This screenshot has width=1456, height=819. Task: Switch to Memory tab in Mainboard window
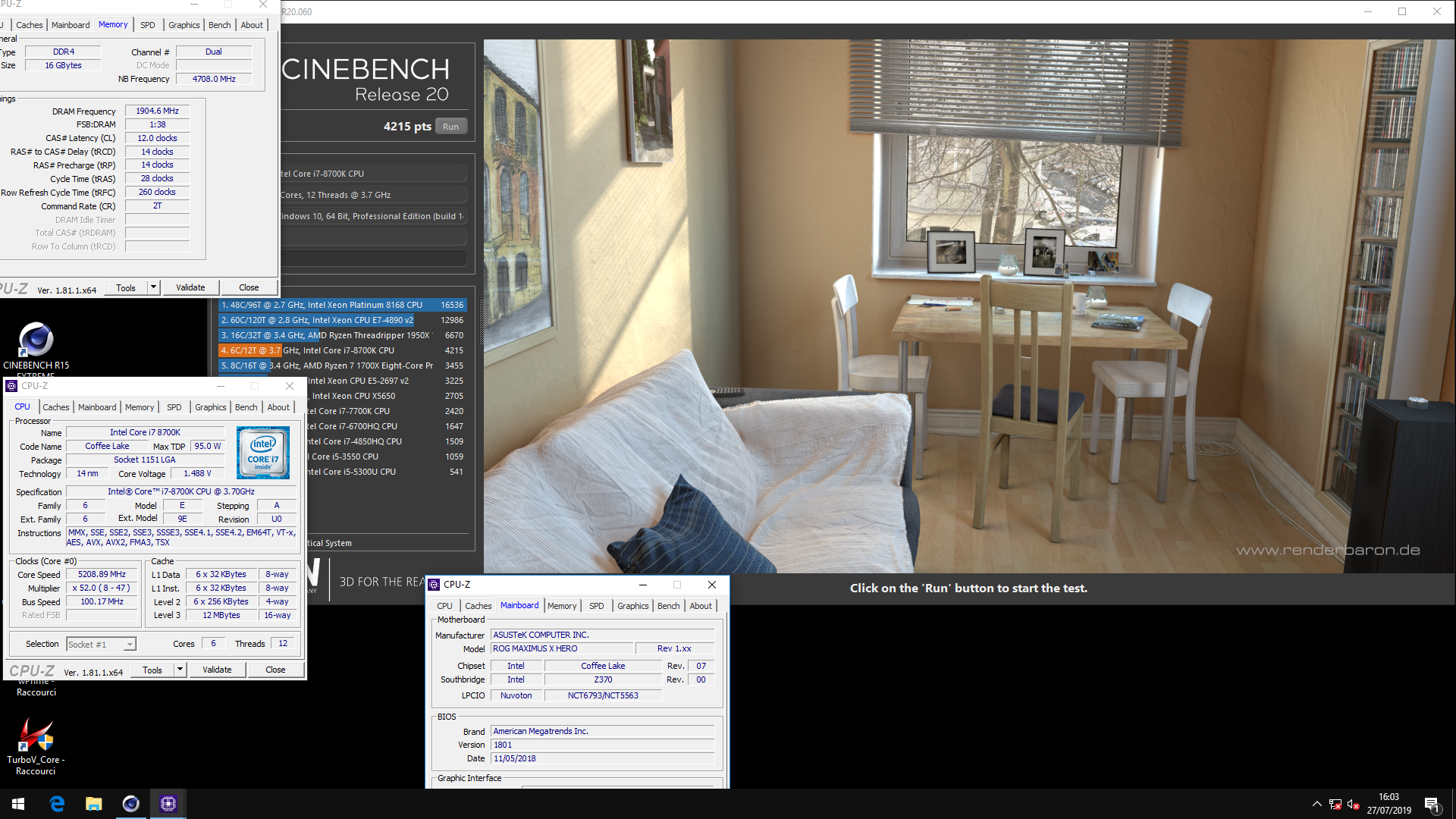(562, 606)
